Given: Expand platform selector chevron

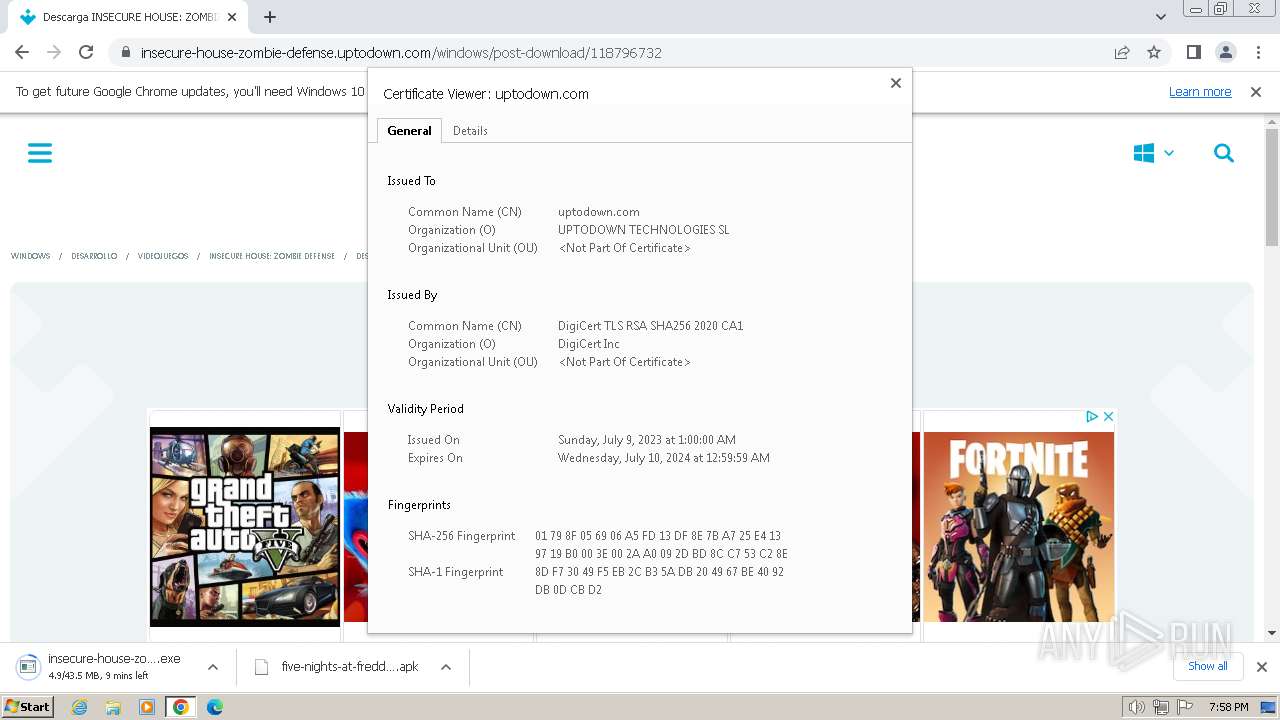Looking at the screenshot, I should pyautogui.click(x=1169, y=153).
